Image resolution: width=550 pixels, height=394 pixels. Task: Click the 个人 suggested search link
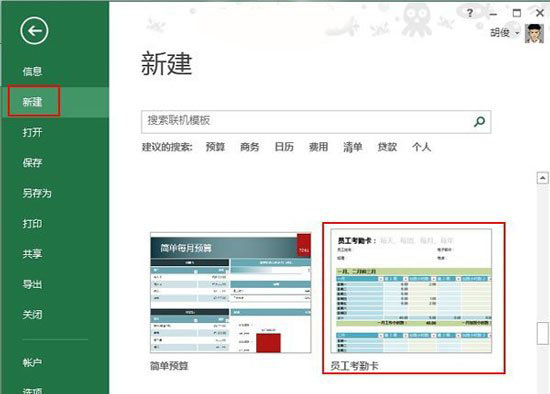tap(421, 147)
